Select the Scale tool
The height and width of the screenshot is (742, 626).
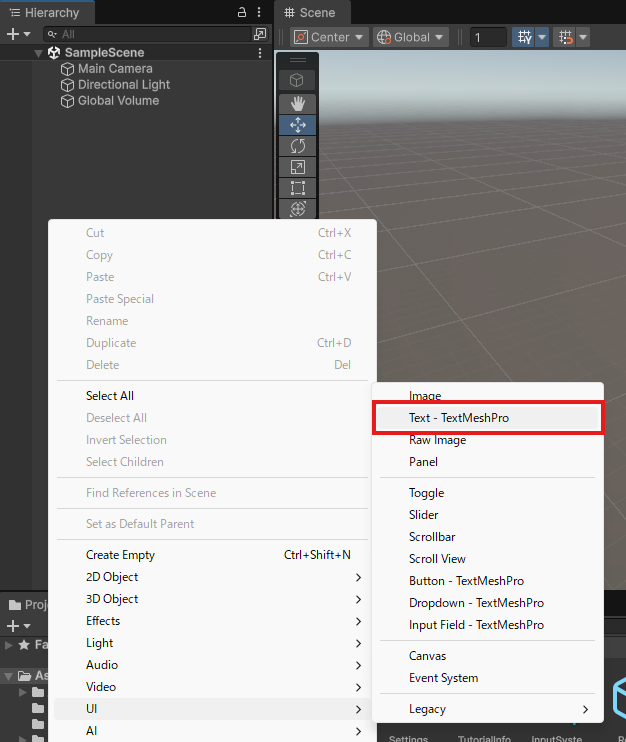(x=297, y=167)
